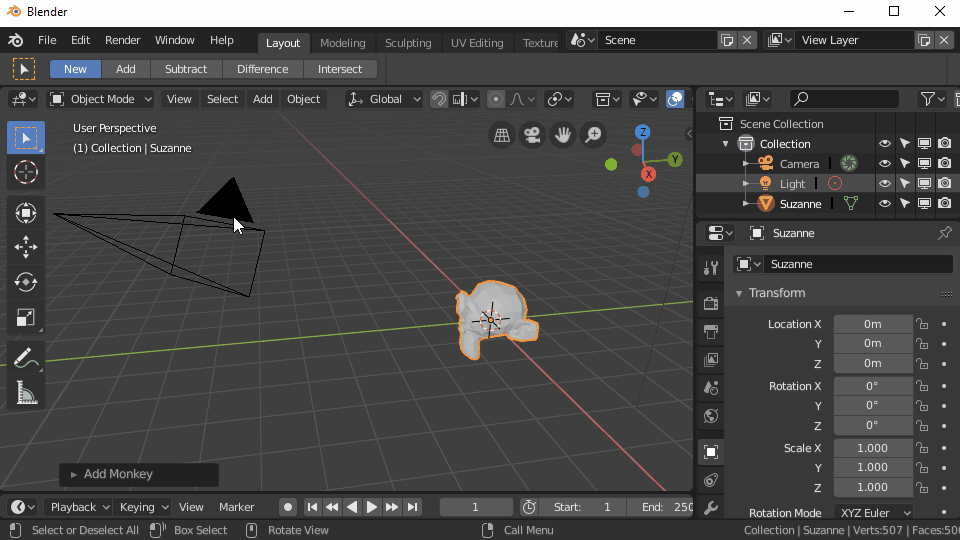
Task: Toggle camera view button in viewport
Action: coord(532,135)
